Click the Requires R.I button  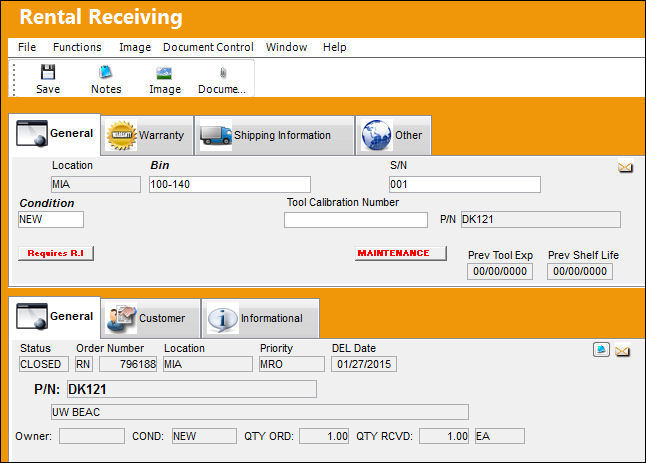[56, 253]
